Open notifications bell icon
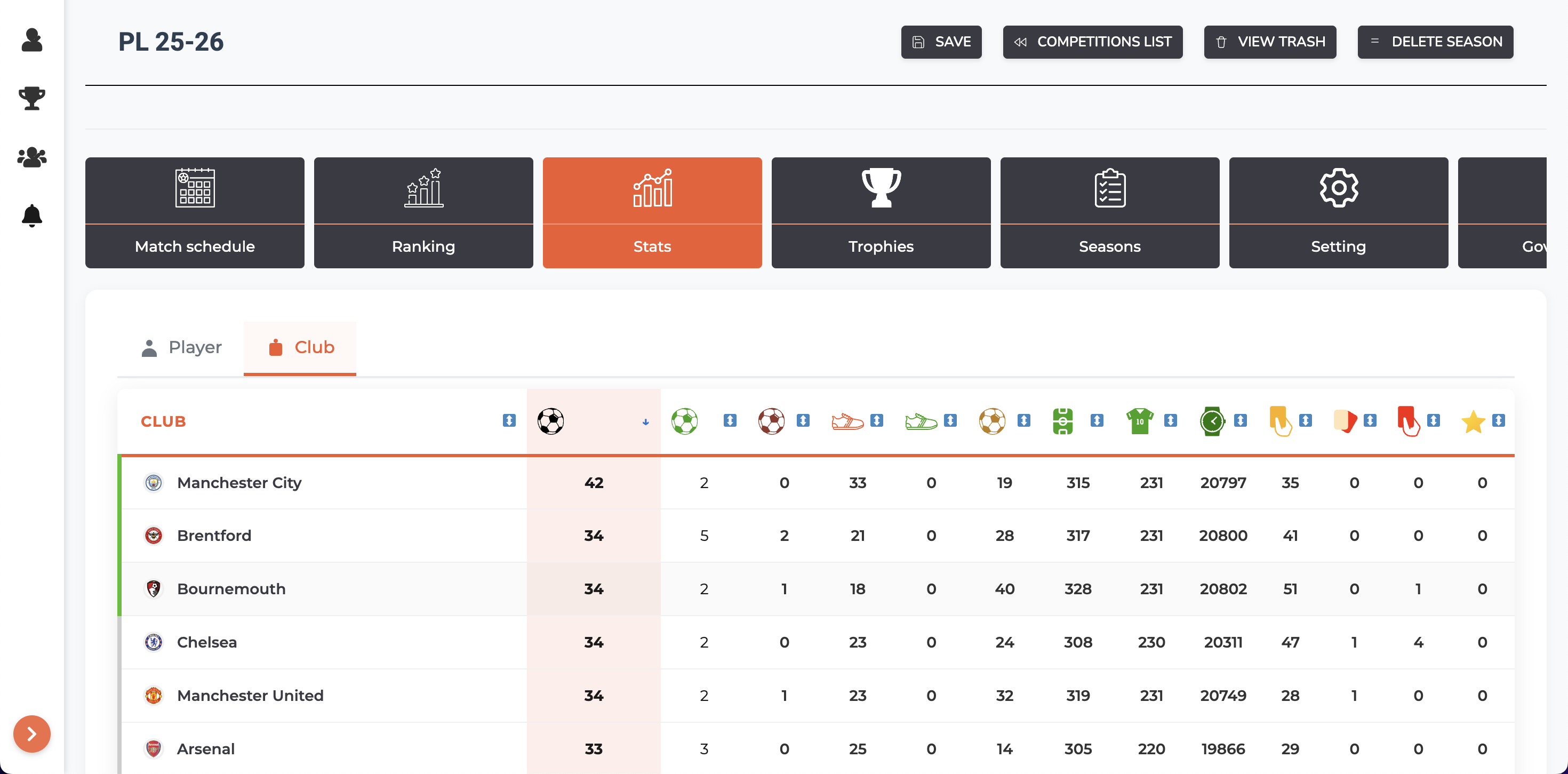 pyautogui.click(x=31, y=216)
